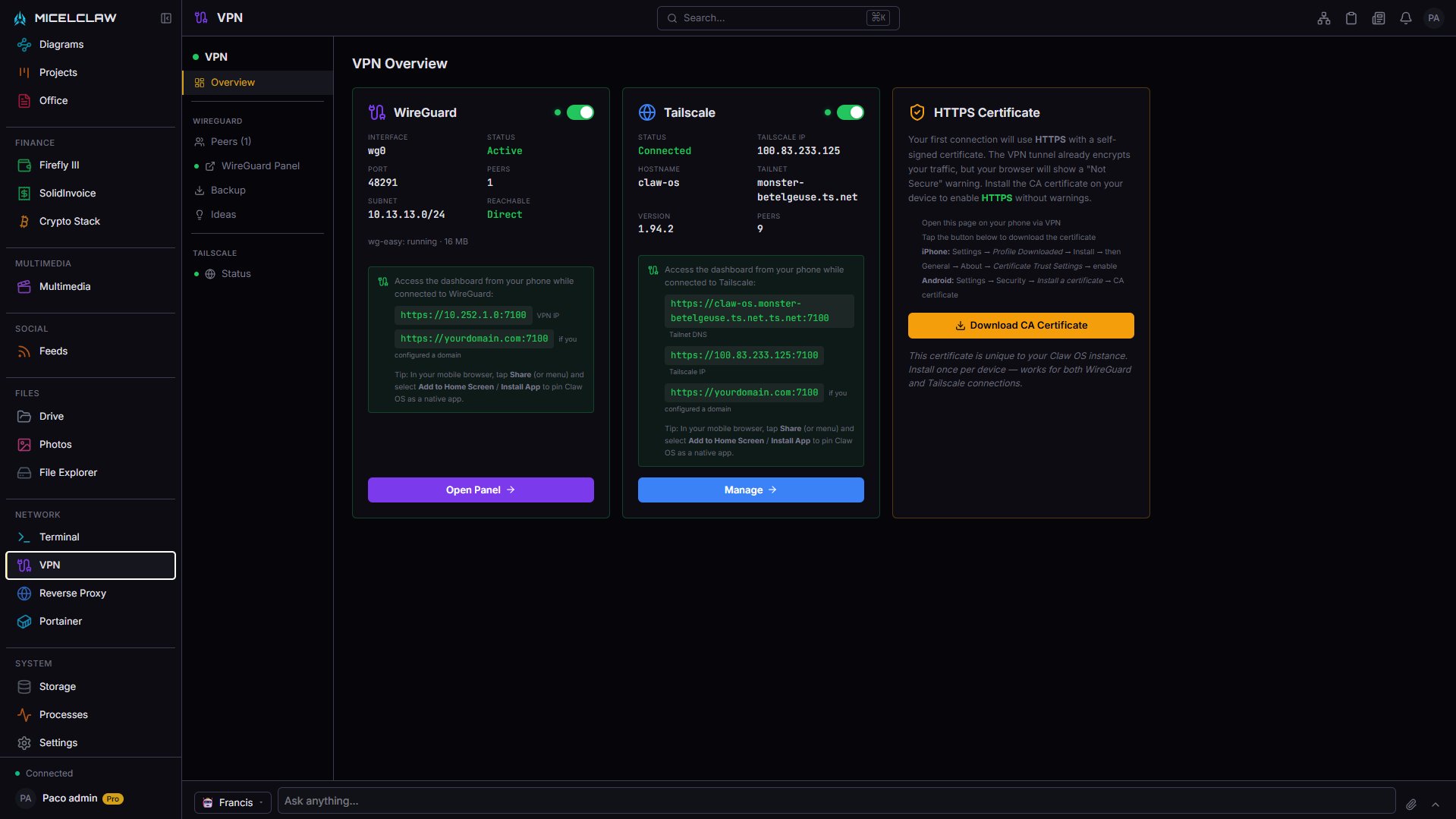Image resolution: width=1456 pixels, height=819 pixels.
Task: Open the clipboard icon in top bar
Action: pyautogui.click(x=1351, y=18)
